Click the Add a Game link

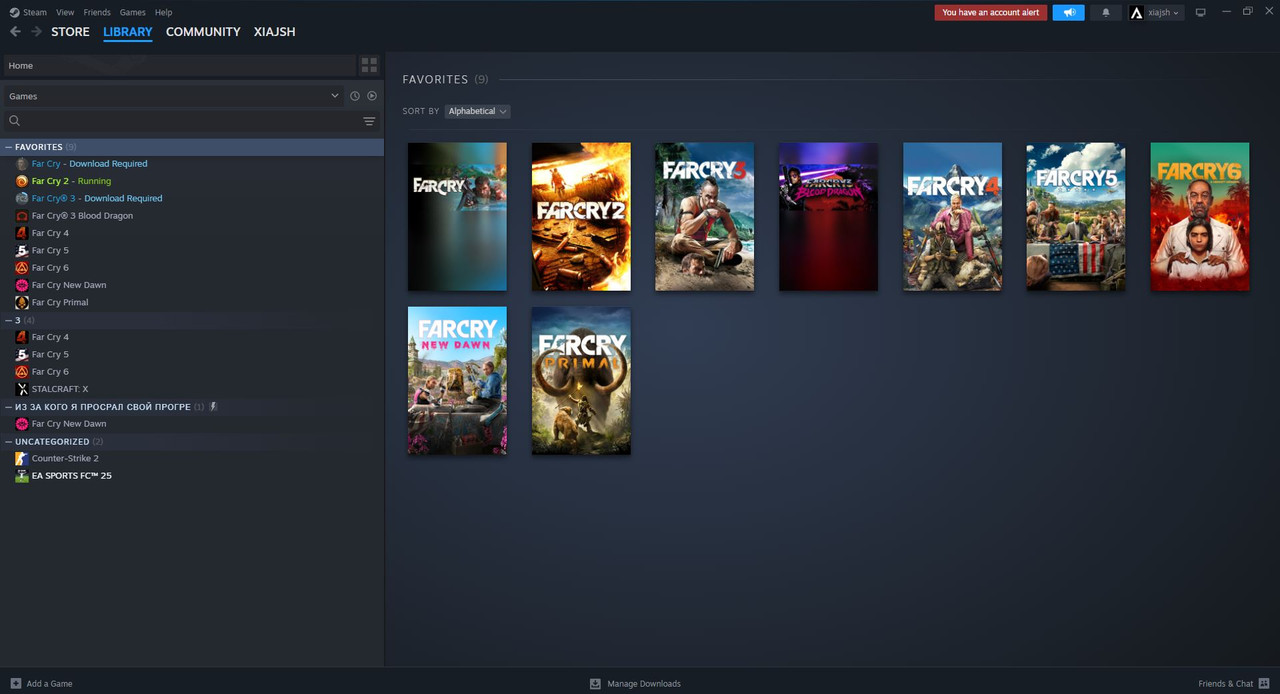click(49, 684)
